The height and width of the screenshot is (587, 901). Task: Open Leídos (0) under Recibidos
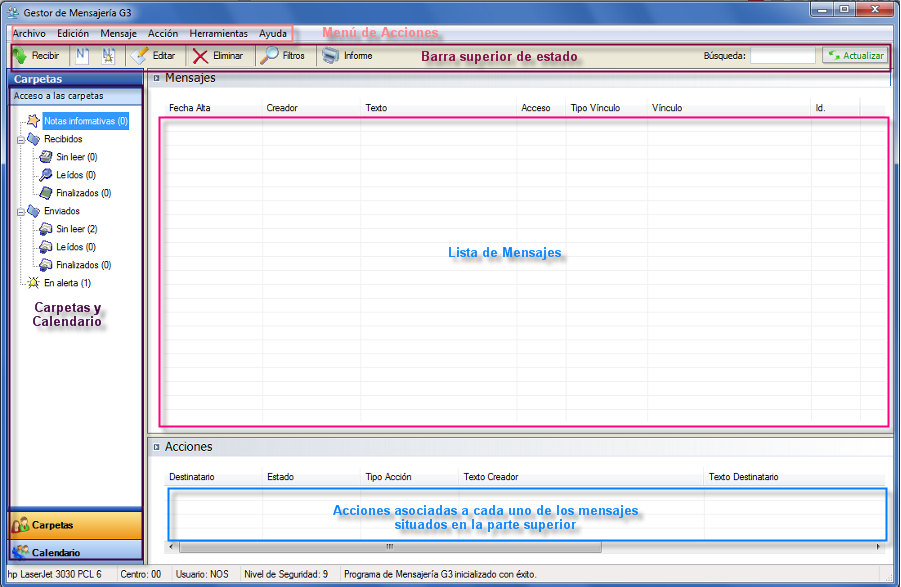point(76,175)
